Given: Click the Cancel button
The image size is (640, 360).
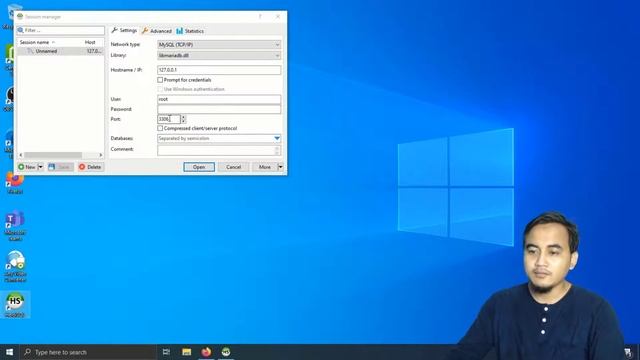Looking at the screenshot, I should point(233,167).
